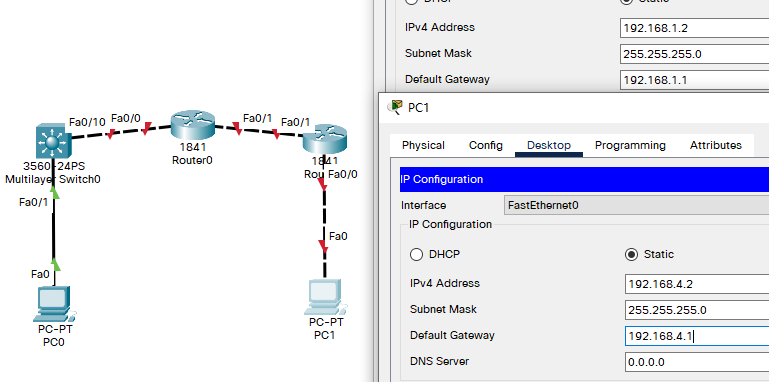Switch to the Config tab
The width and height of the screenshot is (769, 382).
tap(486, 145)
